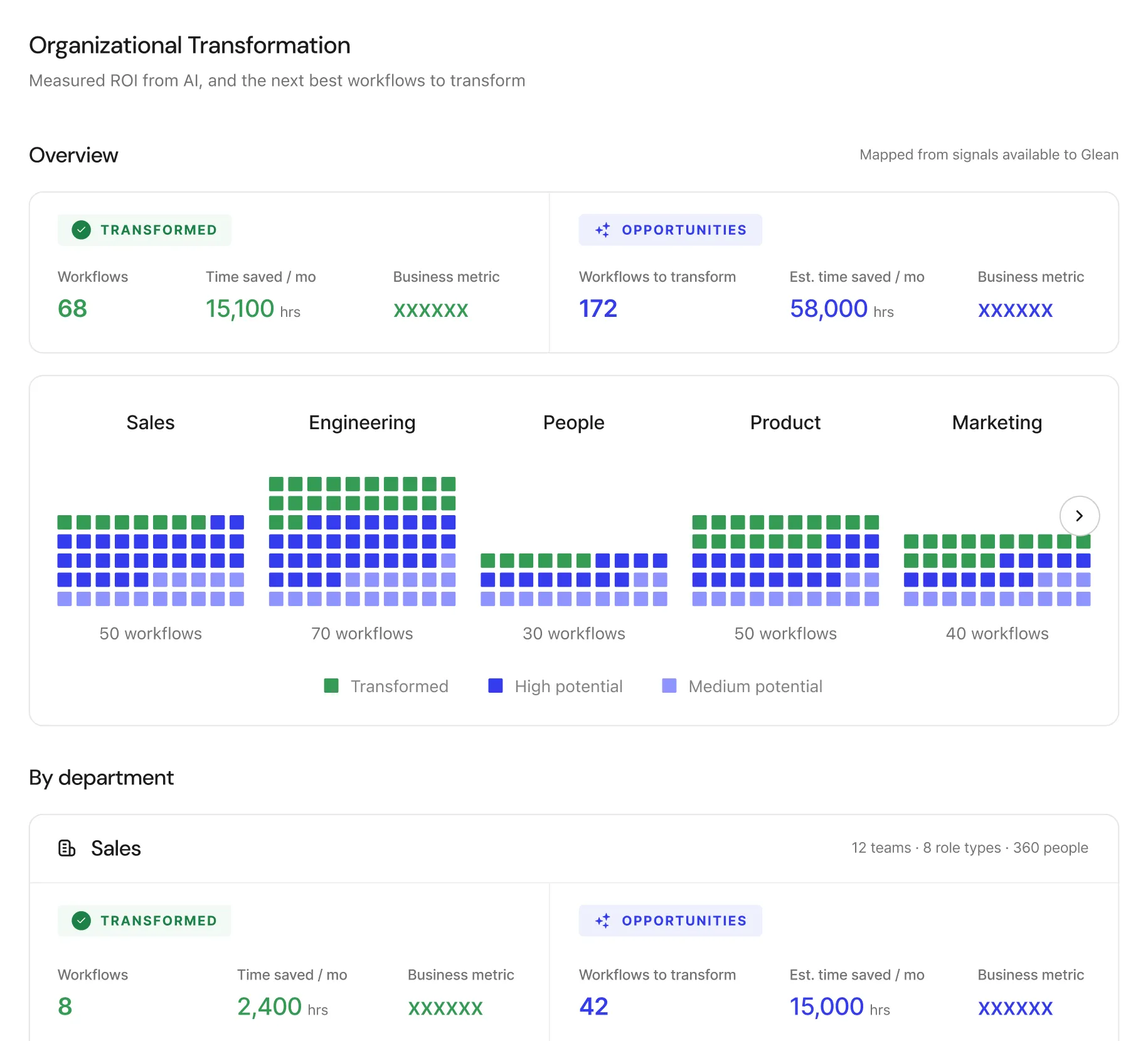Screen dimensions: 1148x1041
Task: Click the 68 transformed workflows value
Action: point(72,309)
